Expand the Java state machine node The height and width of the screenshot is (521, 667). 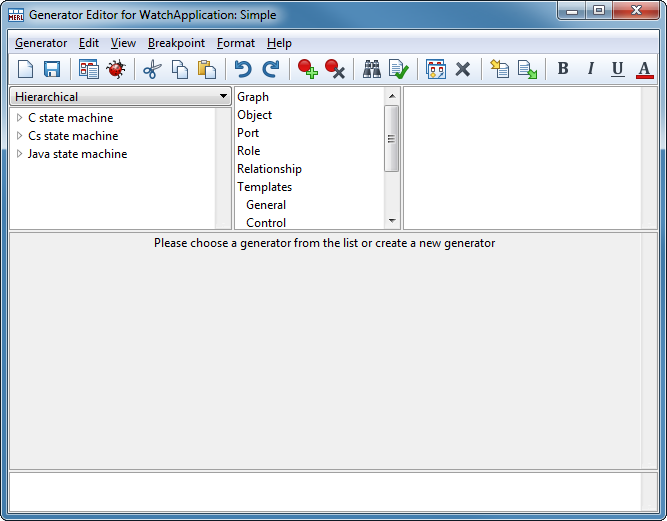(x=19, y=154)
